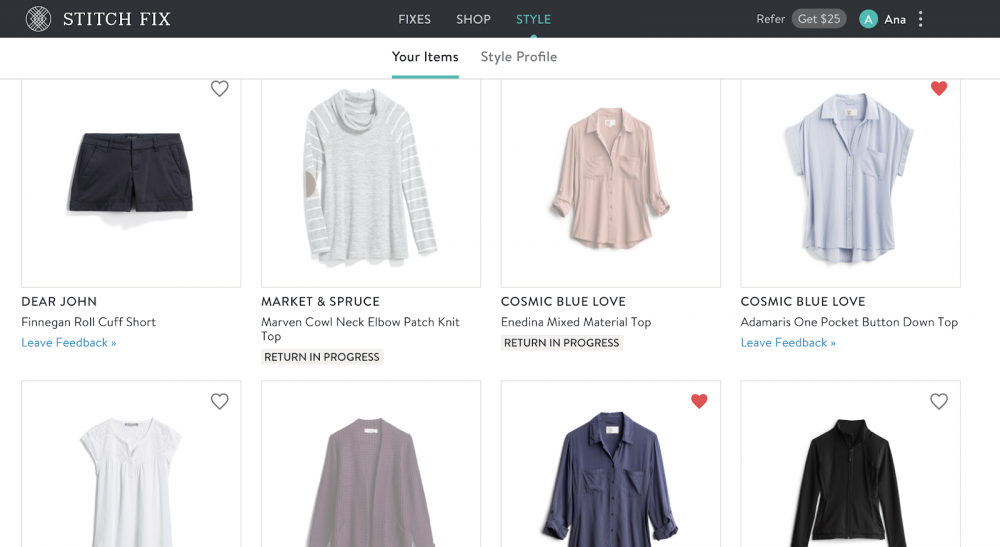This screenshot has width=1000, height=547.
Task: Click the Refer text in header
Action: (x=770, y=19)
